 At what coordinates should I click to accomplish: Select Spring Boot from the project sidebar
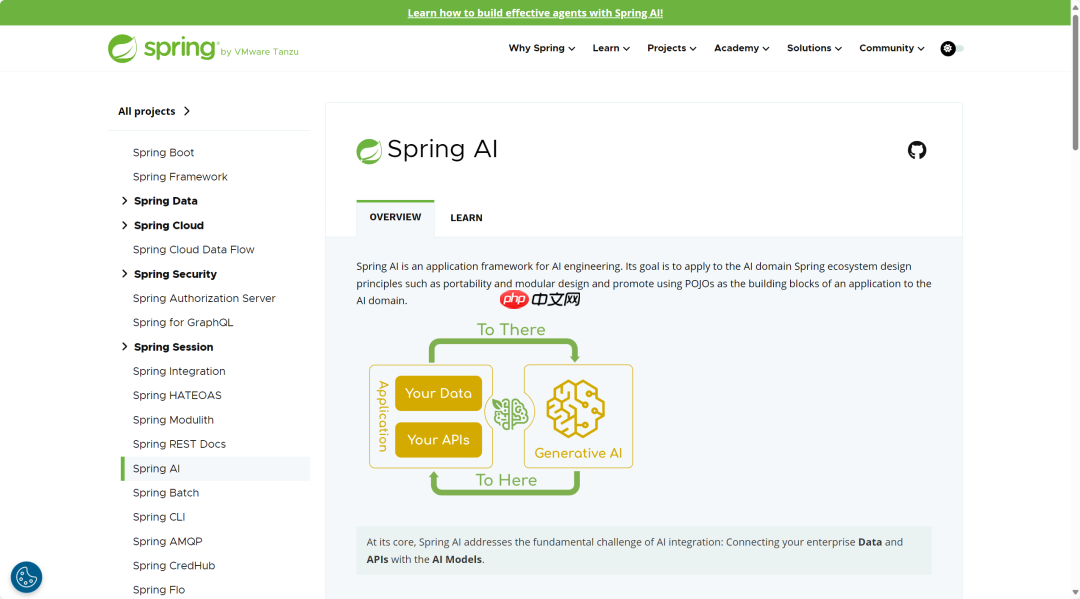[163, 152]
